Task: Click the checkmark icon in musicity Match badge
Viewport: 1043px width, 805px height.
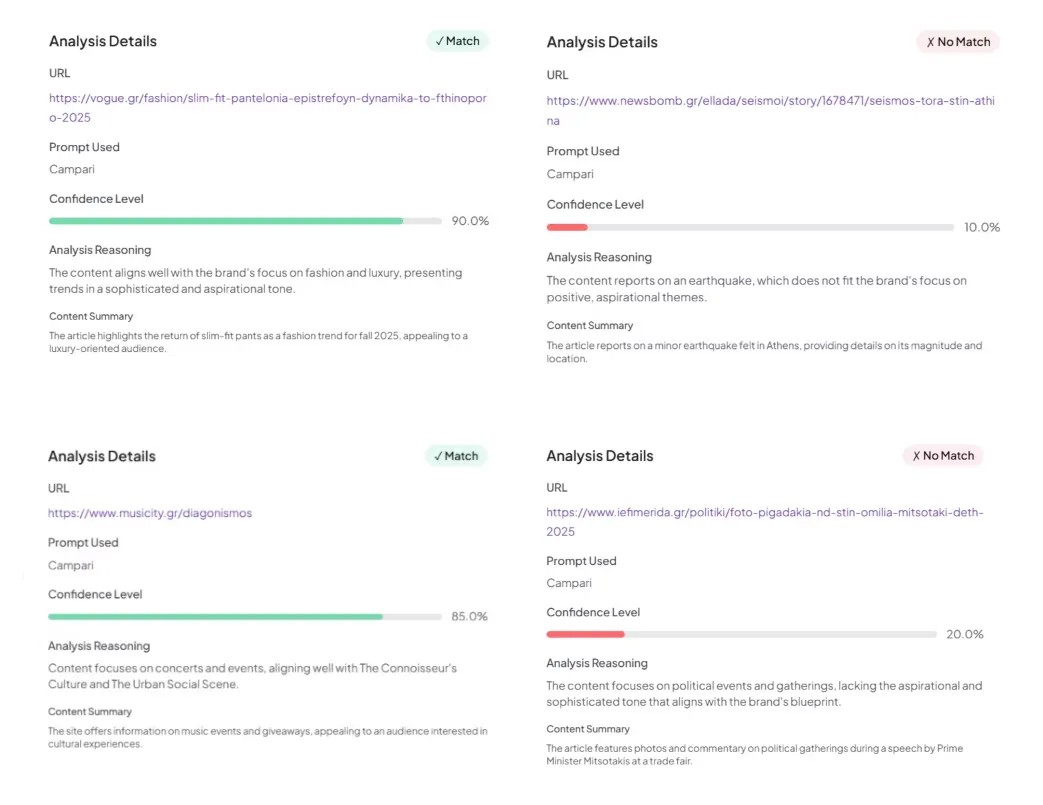Action: click(438, 456)
